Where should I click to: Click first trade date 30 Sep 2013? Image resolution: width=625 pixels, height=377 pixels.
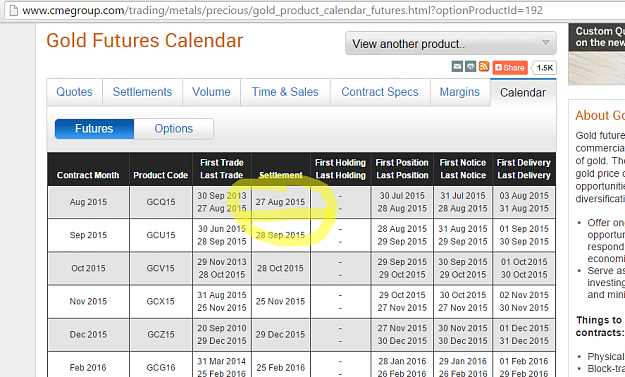click(222, 196)
